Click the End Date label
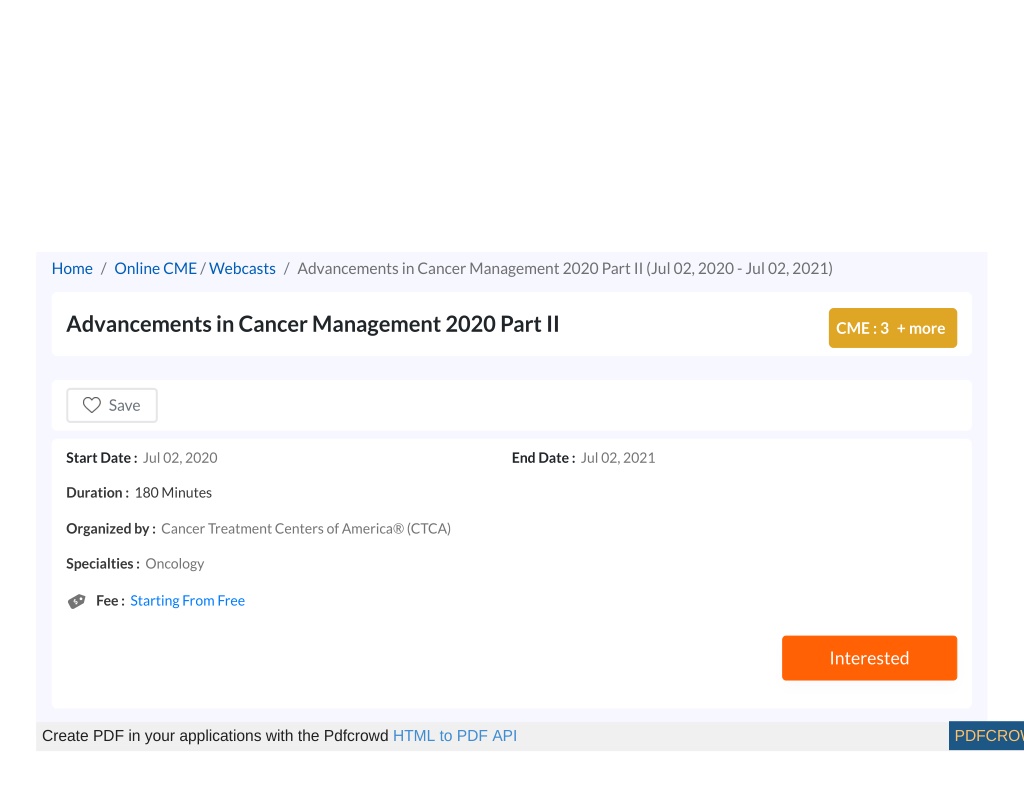The width and height of the screenshot is (1024, 791). 543,458
